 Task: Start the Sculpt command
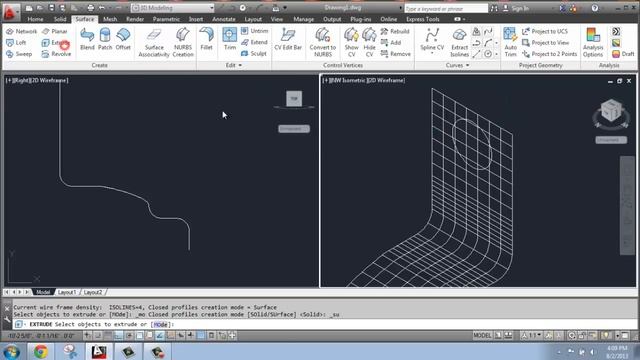point(253,53)
